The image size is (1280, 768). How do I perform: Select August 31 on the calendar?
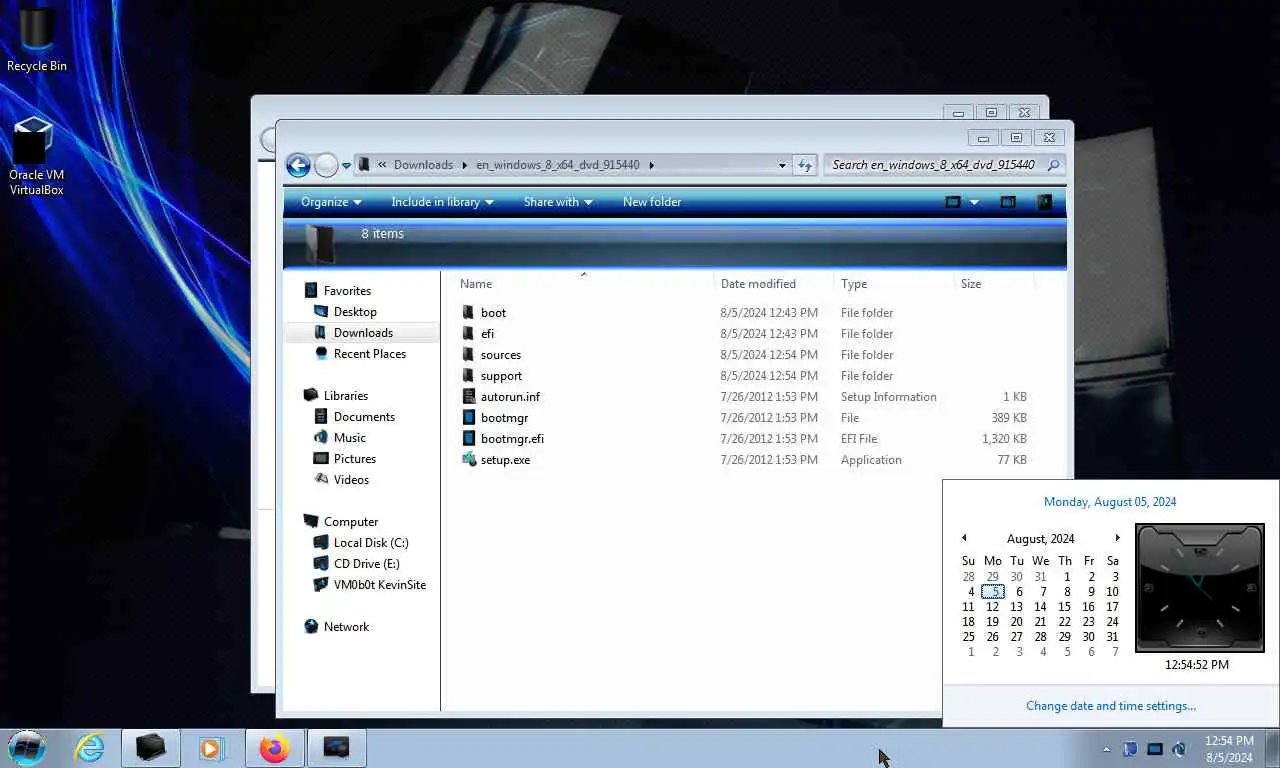(1112, 637)
